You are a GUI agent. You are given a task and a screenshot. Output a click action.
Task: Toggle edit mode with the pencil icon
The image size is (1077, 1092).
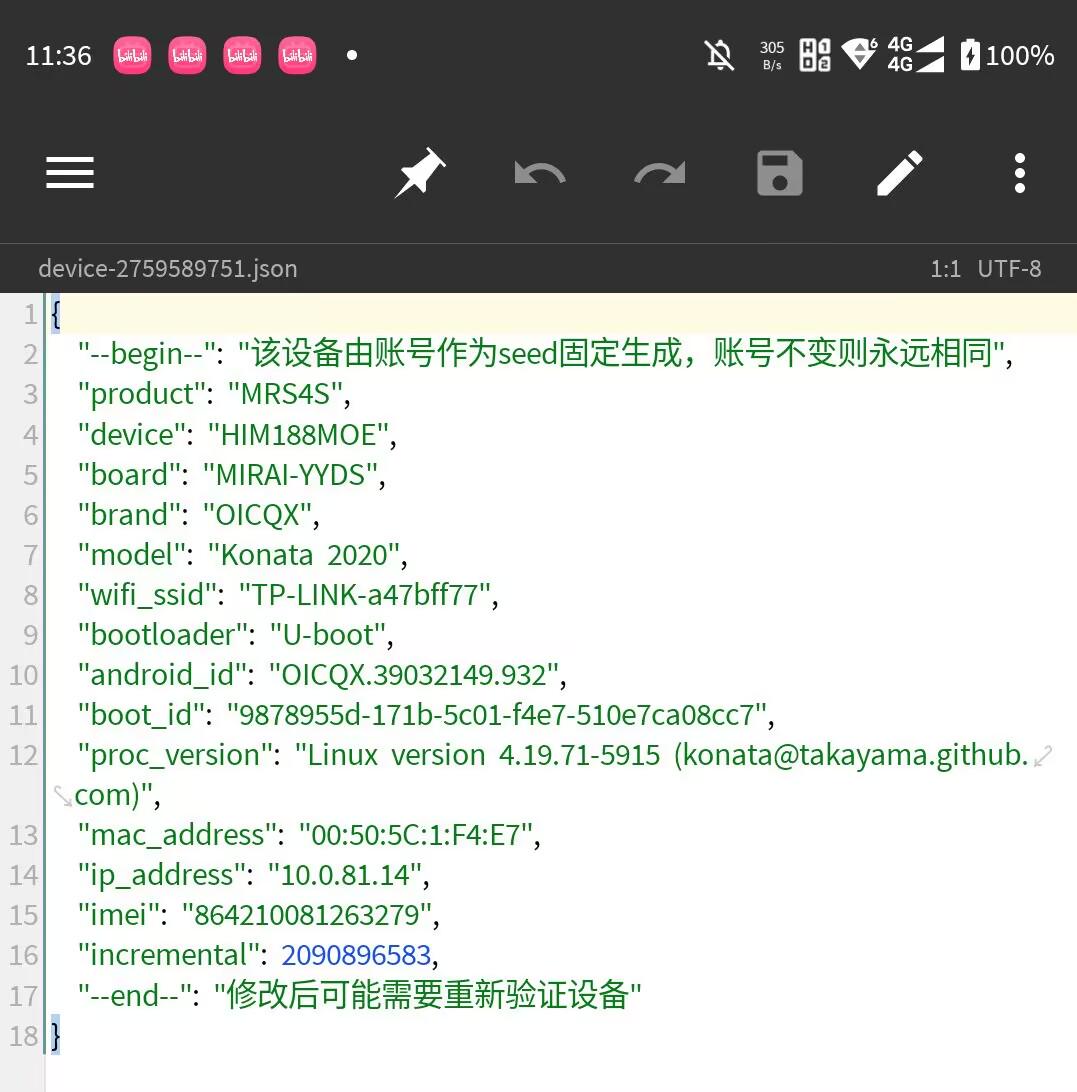click(x=899, y=173)
